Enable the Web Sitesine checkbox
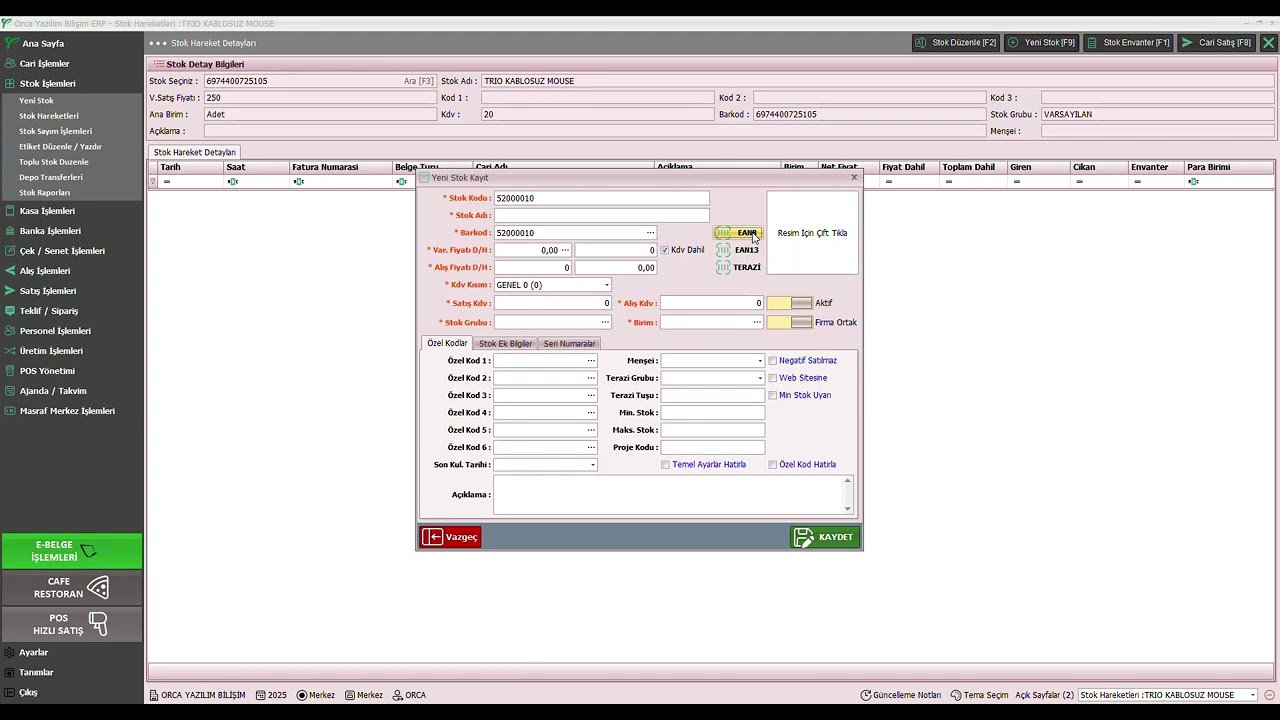This screenshot has width=1280, height=720. tap(773, 378)
